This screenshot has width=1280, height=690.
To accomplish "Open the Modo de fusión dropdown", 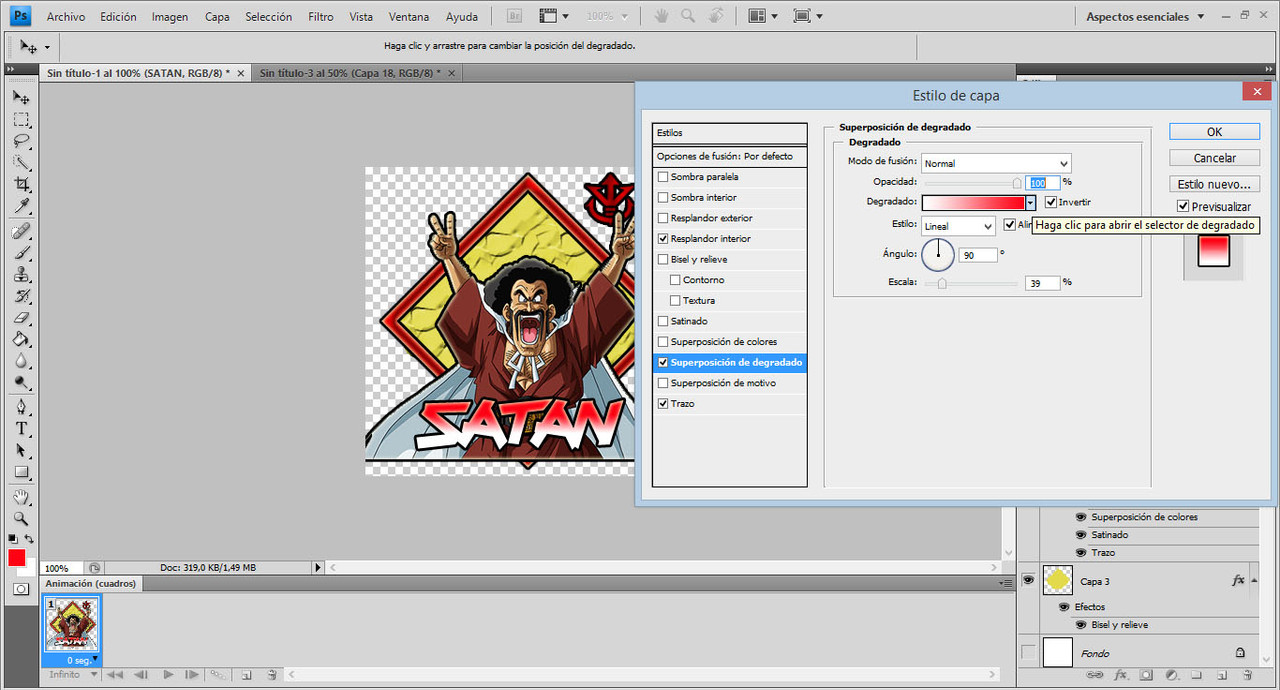I will point(996,163).
